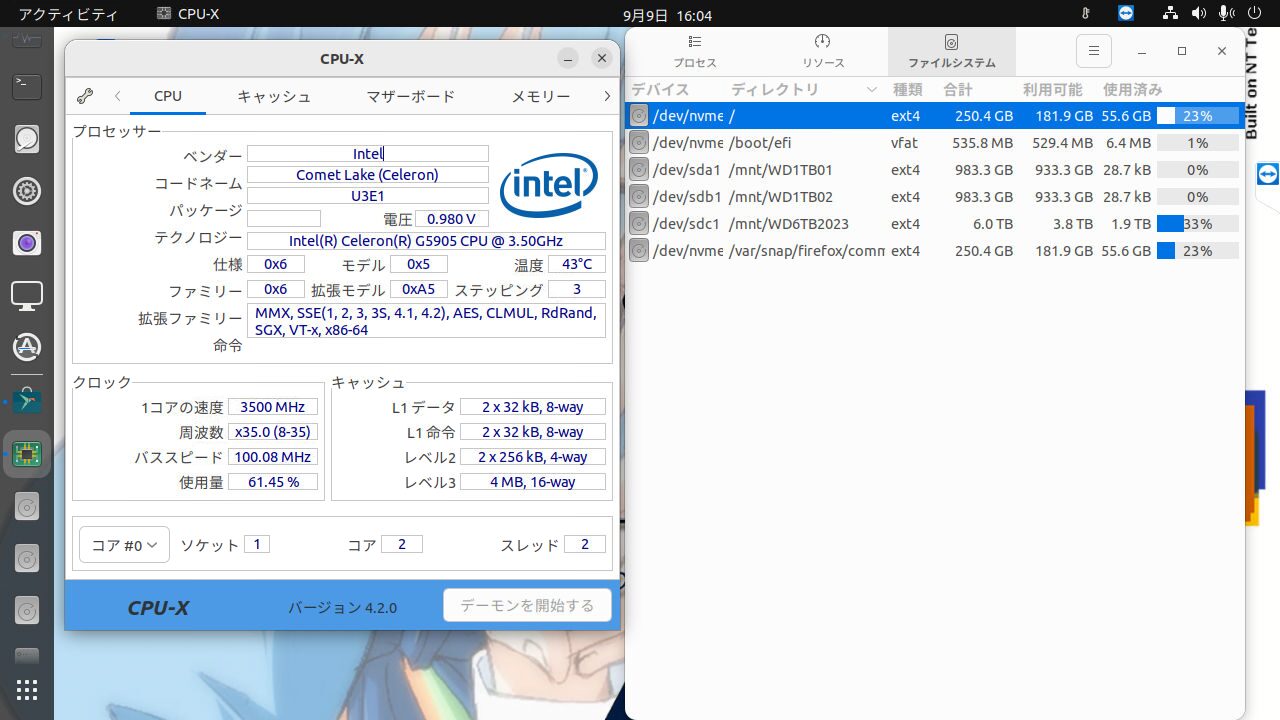Click CPU-X chip icon in dock
The height and width of the screenshot is (720, 1280).
[27, 454]
